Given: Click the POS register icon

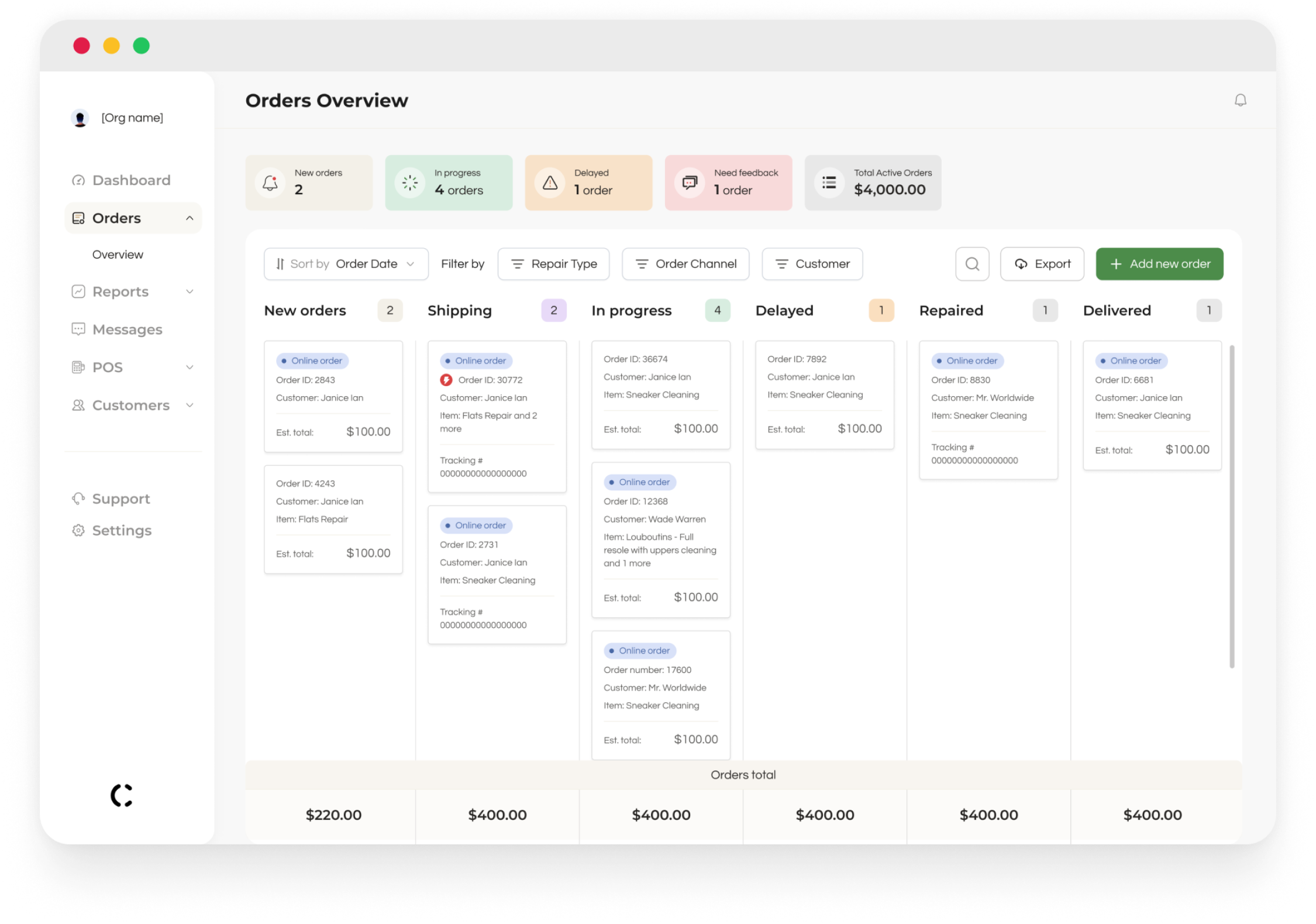Looking at the screenshot, I should coord(78,367).
